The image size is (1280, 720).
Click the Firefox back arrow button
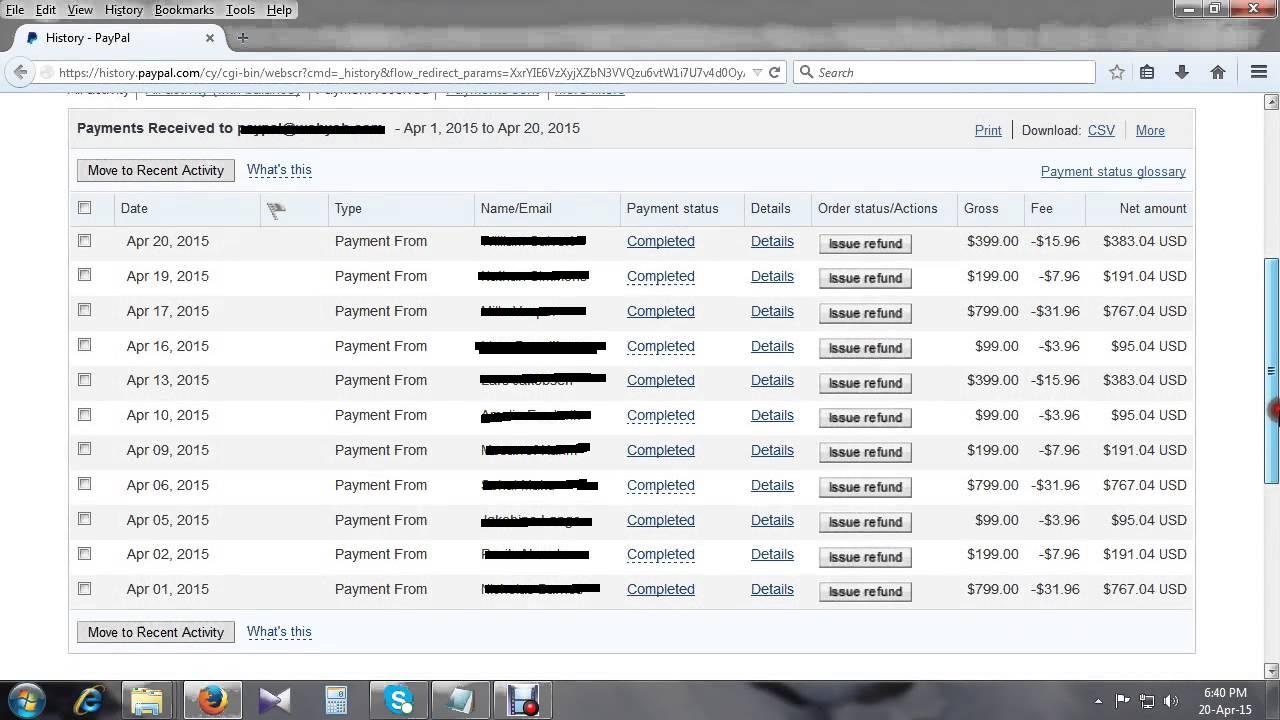(x=20, y=72)
